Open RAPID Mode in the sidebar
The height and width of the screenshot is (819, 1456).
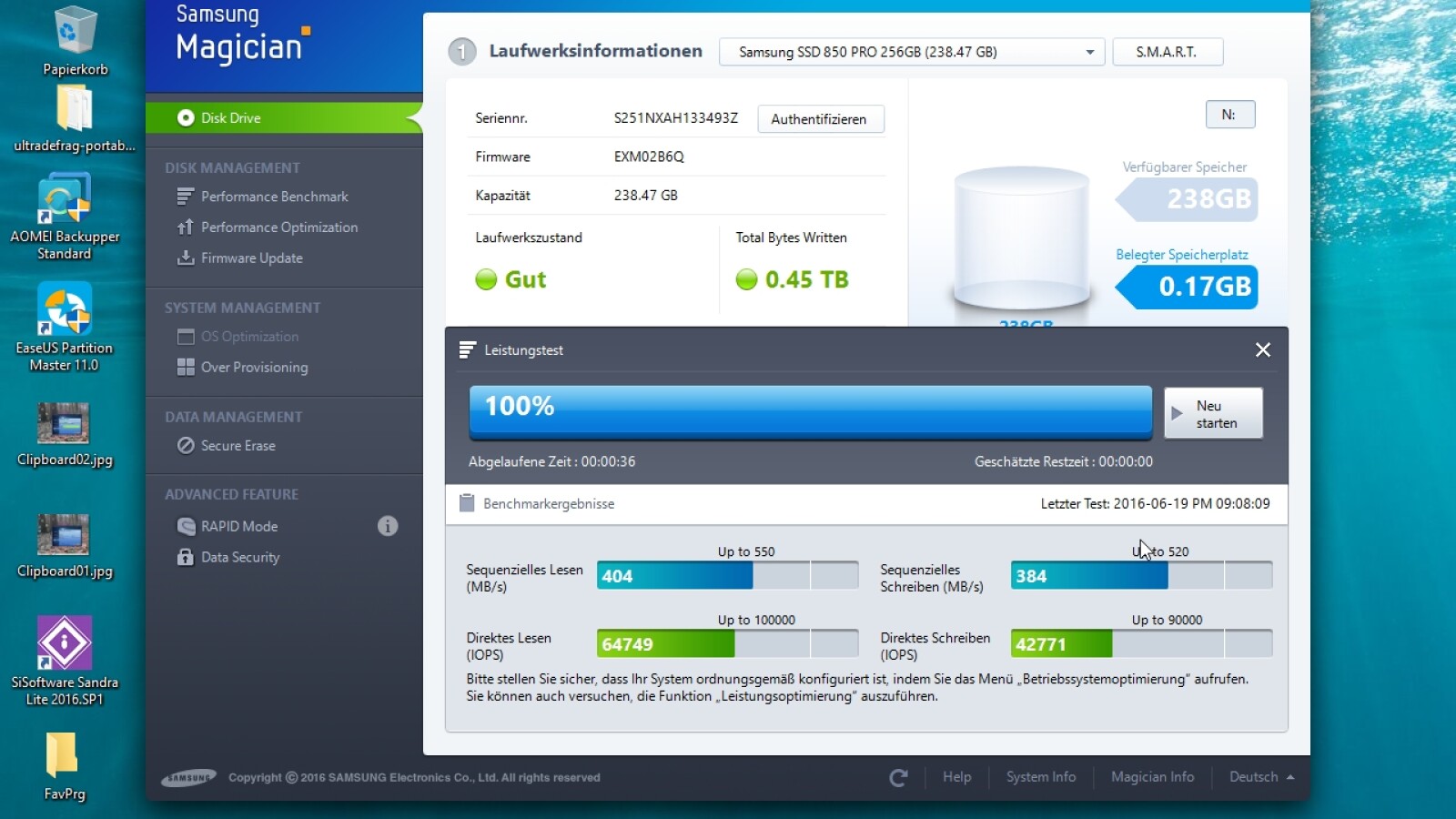(239, 526)
